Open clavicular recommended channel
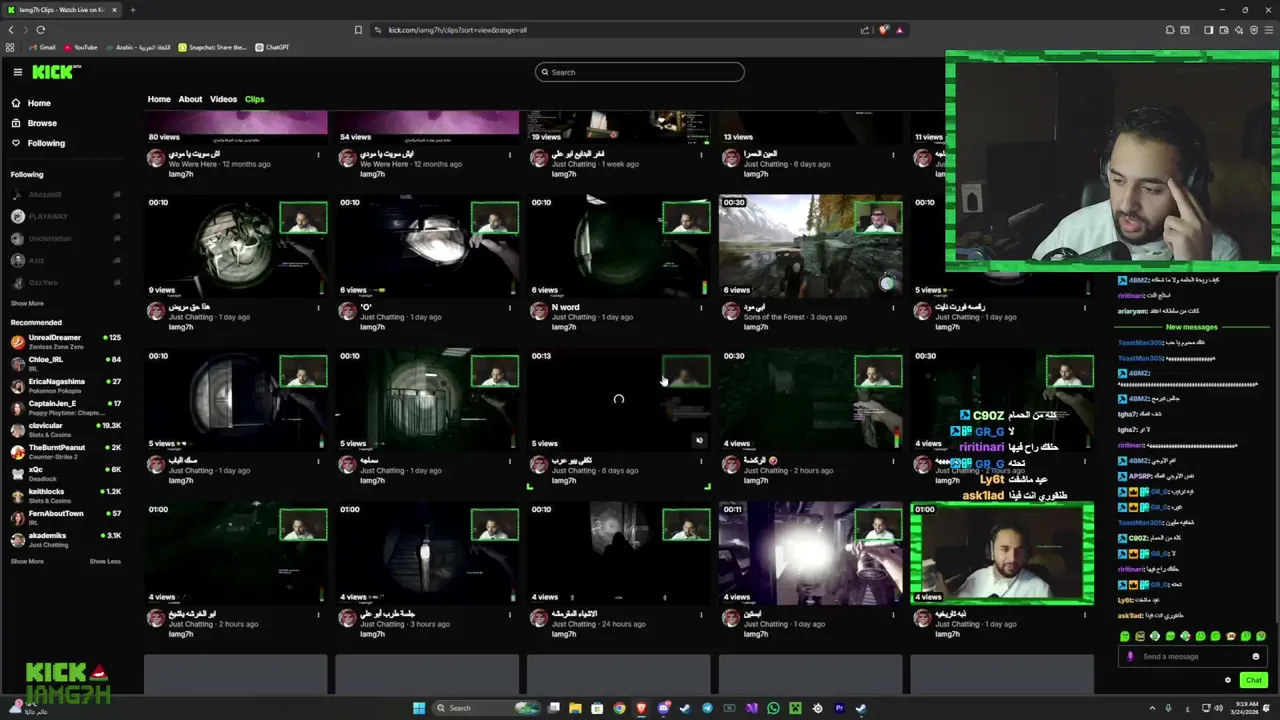Viewport: 1280px width, 720px height. [x=66, y=429]
